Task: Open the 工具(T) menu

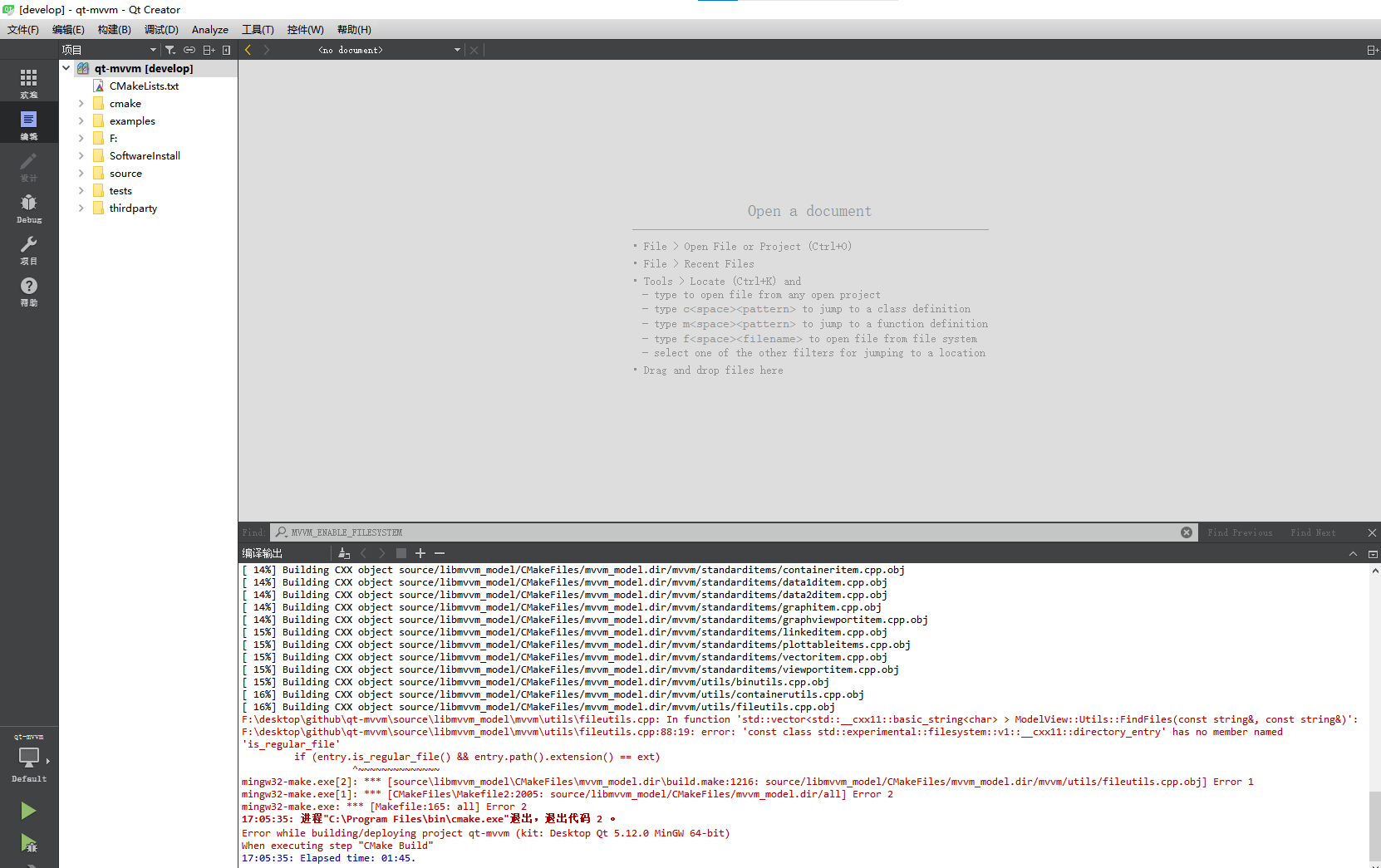Action: (x=258, y=30)
